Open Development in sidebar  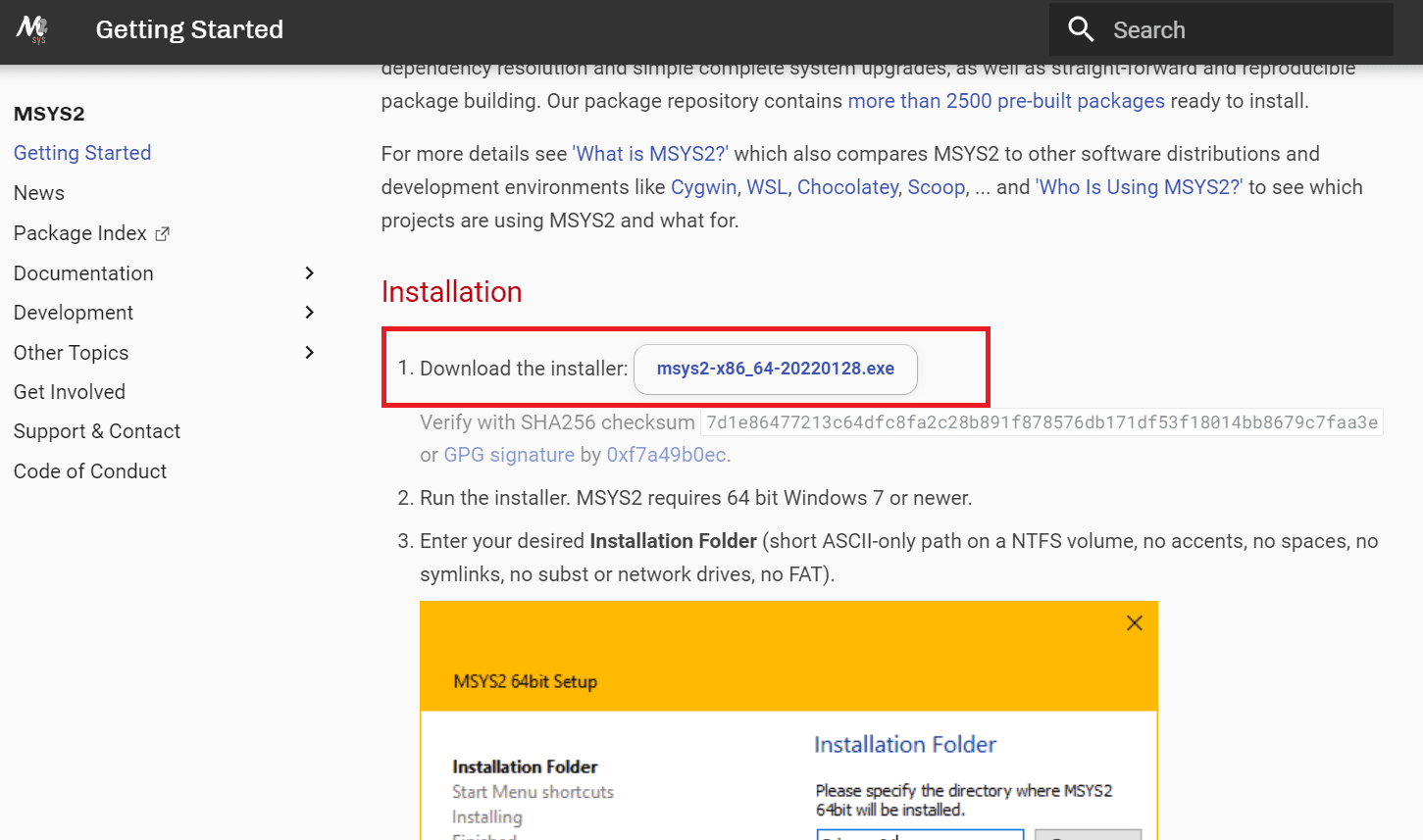pyautogui.click(x=74, y=313)
